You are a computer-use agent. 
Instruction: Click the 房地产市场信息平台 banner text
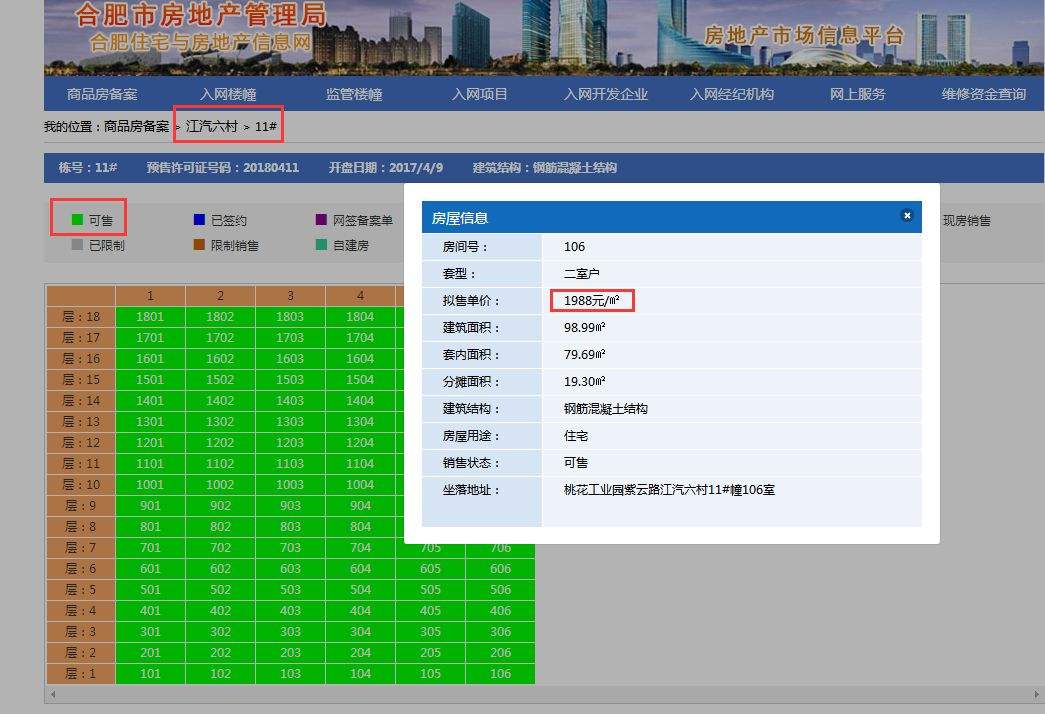click(x=804, y=35)
